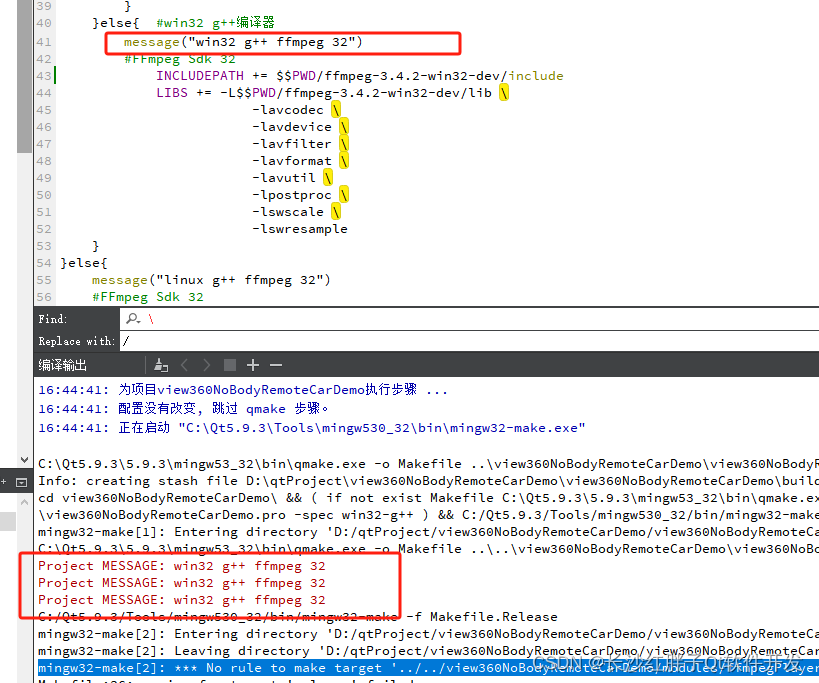
Task: Click line 41 message("win32 g++ ffmpeg 32")
Action: pyautogui.click(x=243, y=42)
